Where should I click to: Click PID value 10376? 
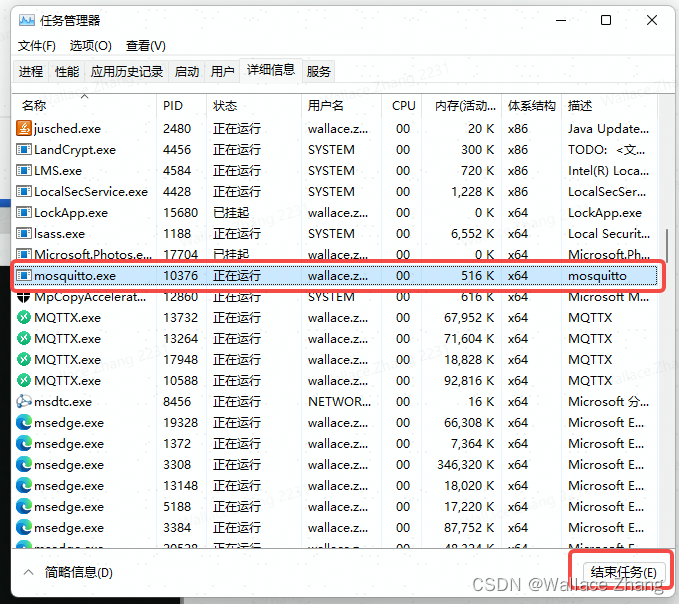coord(181,276)
